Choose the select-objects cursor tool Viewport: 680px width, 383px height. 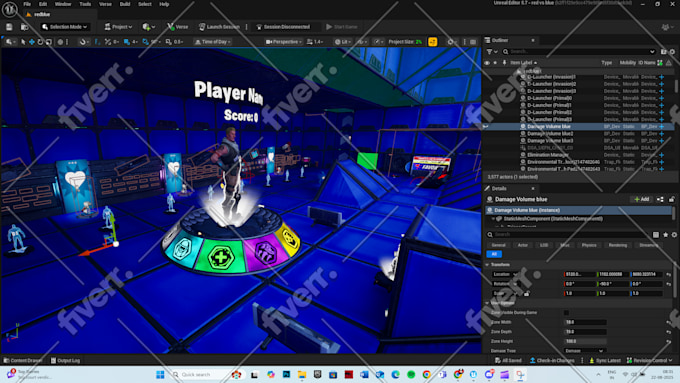coord(23,42)
